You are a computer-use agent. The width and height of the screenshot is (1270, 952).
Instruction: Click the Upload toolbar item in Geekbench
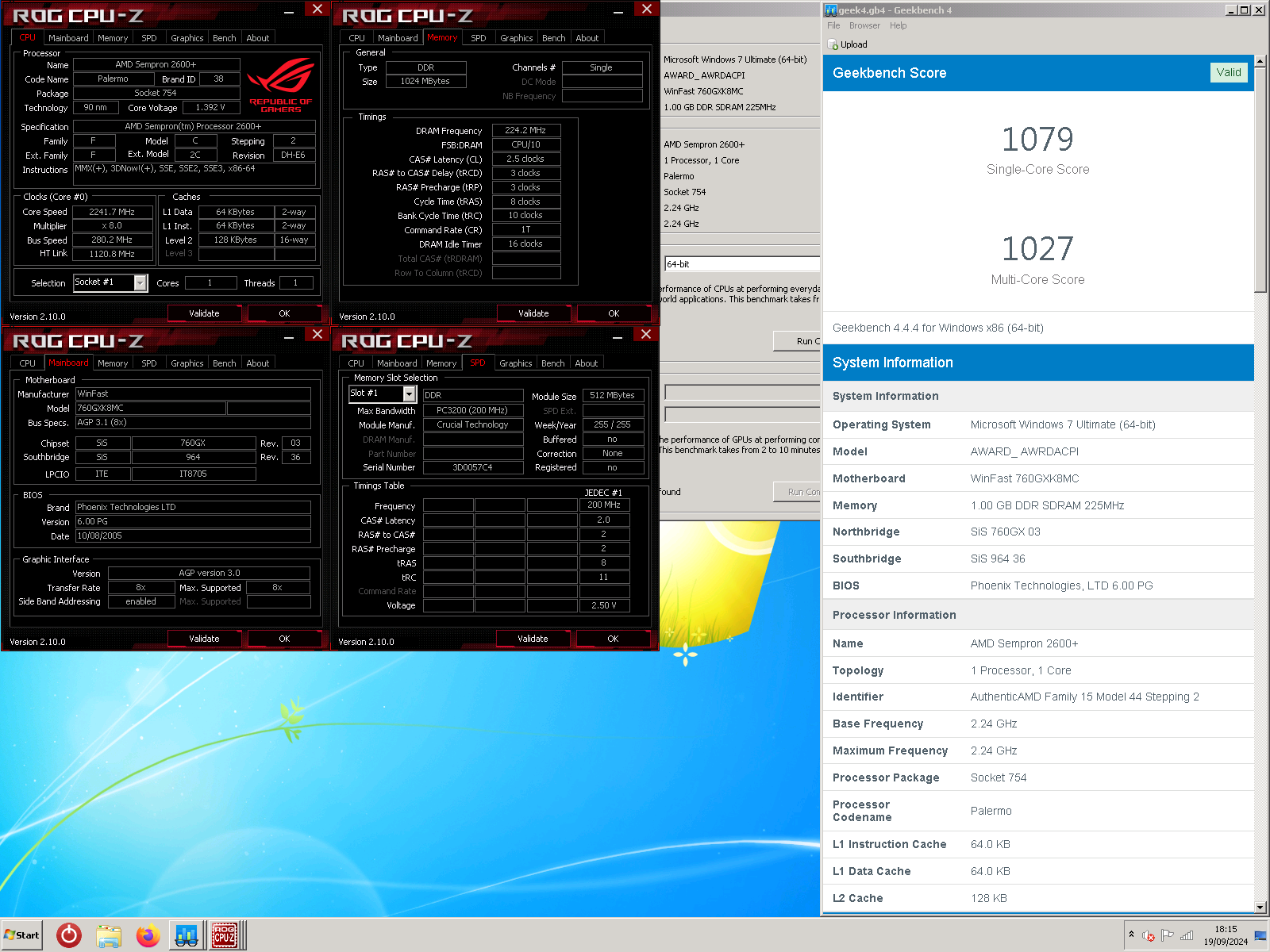point(848,44)
